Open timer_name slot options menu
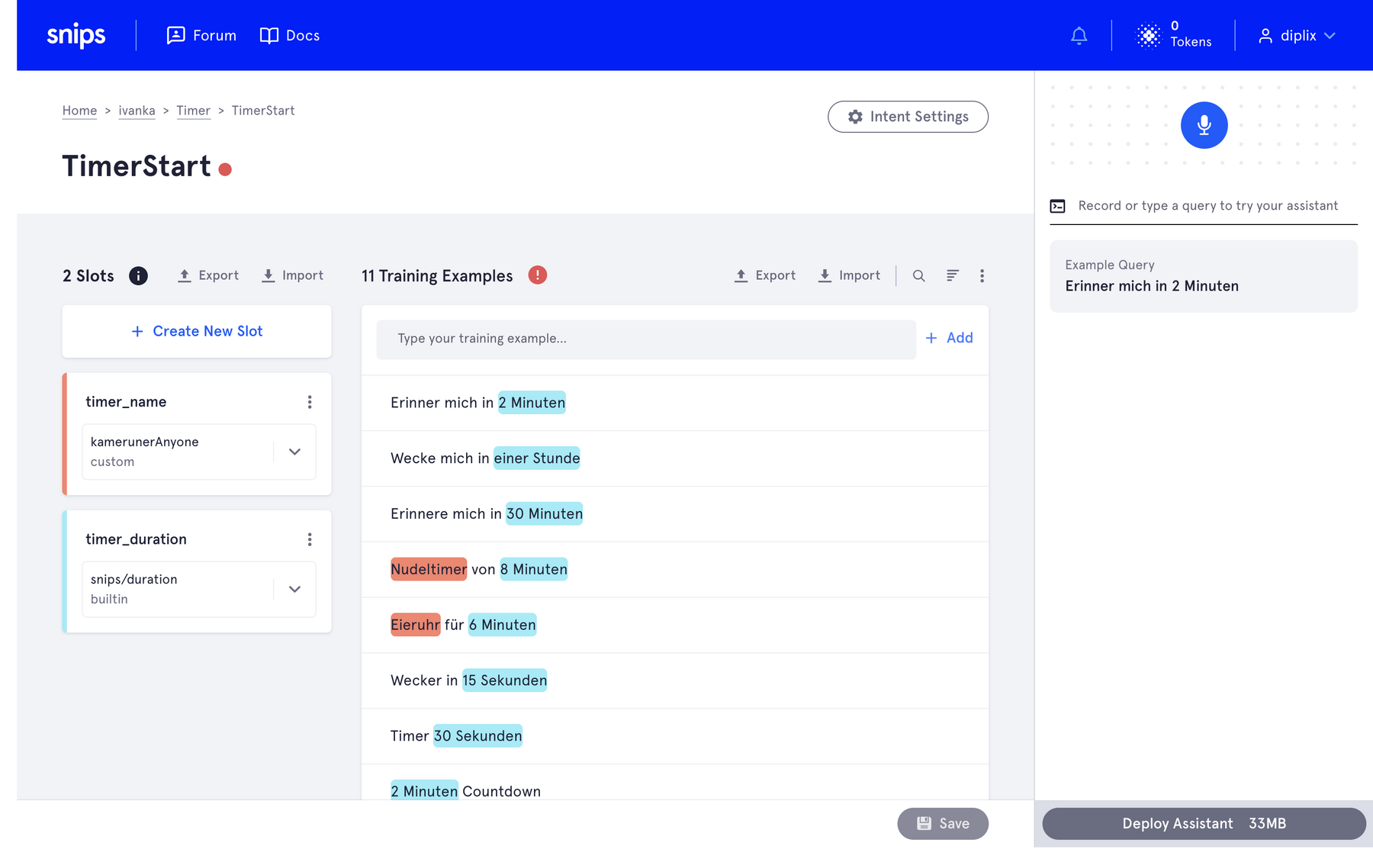Viewport: 1373px width, 868px height. pyautogui.click(x=309, y=402)
